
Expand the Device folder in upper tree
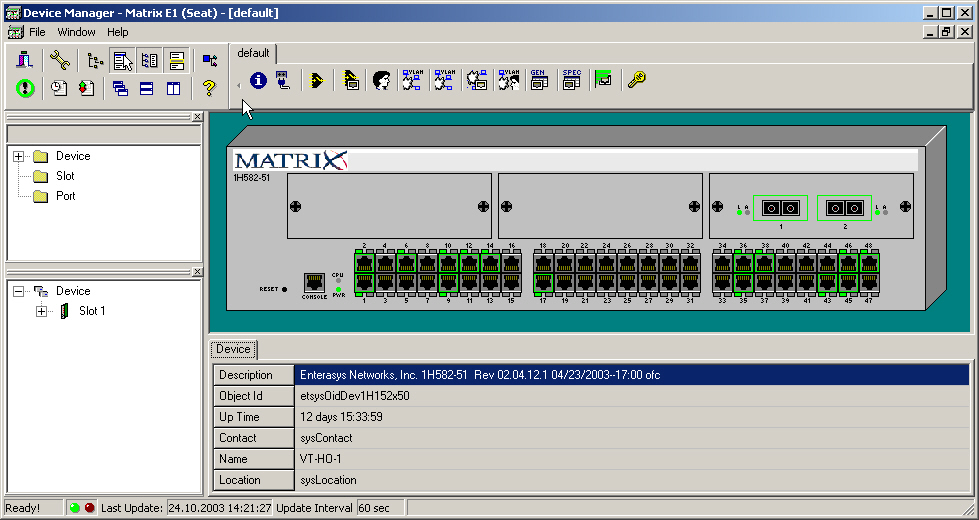point(18,156)
